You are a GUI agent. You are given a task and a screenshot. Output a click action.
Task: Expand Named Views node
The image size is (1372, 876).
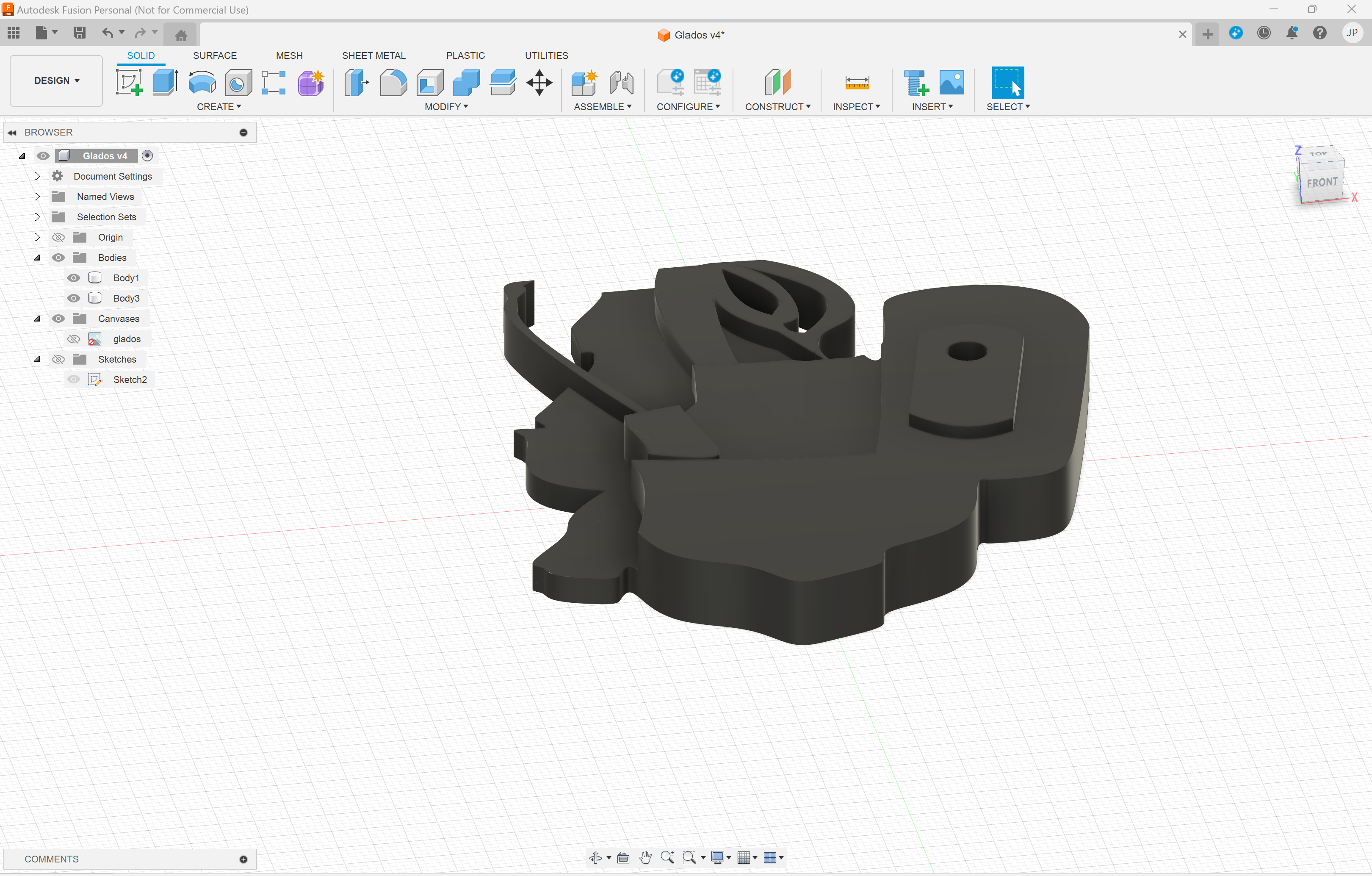(x=37, y=197)
